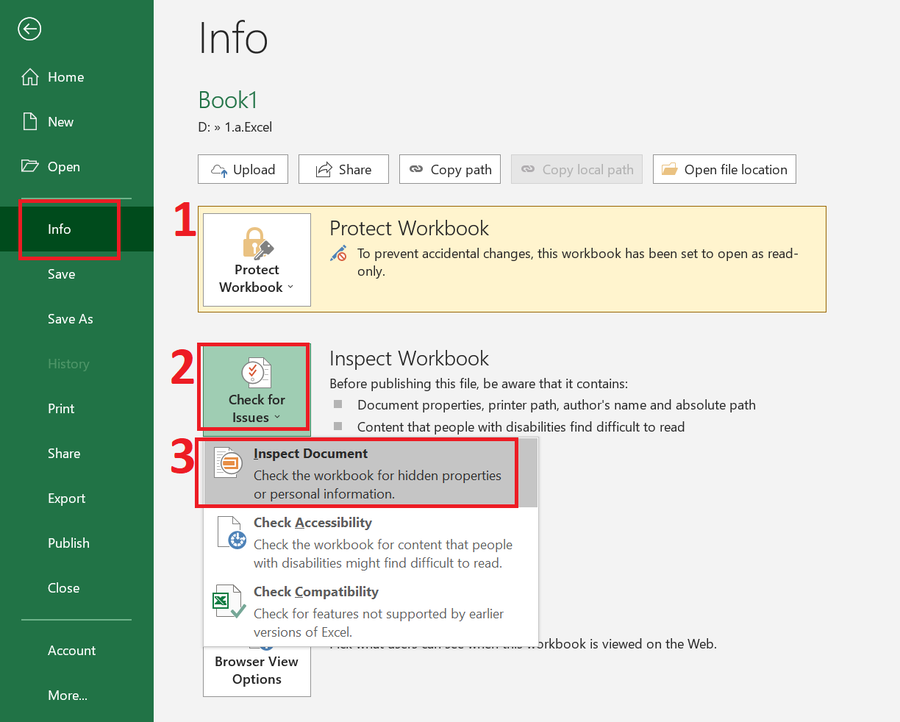Click the Check Compatibility Excel icon

(228, 601)
